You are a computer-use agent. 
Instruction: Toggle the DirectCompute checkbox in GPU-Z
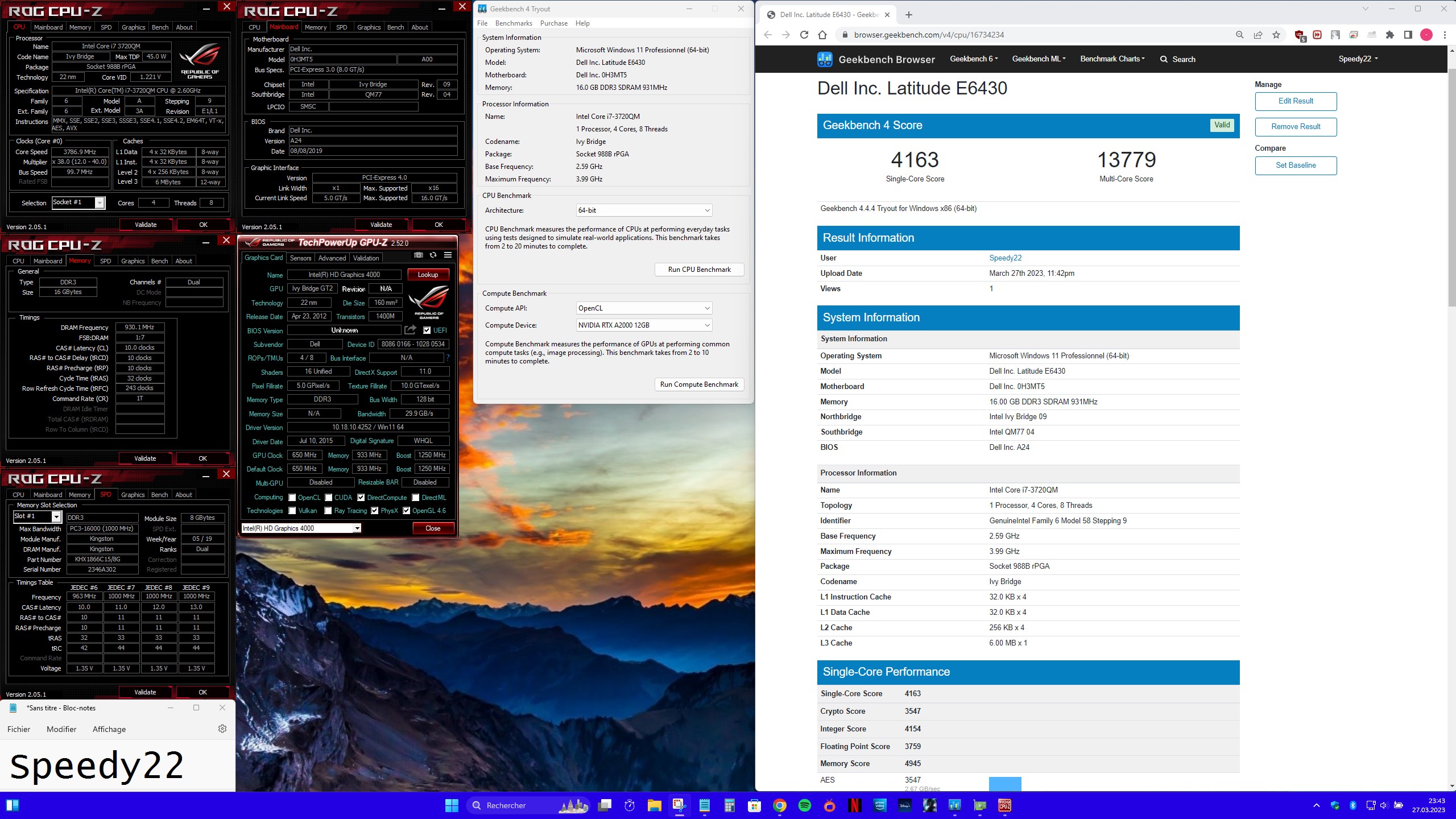[361, 498]
